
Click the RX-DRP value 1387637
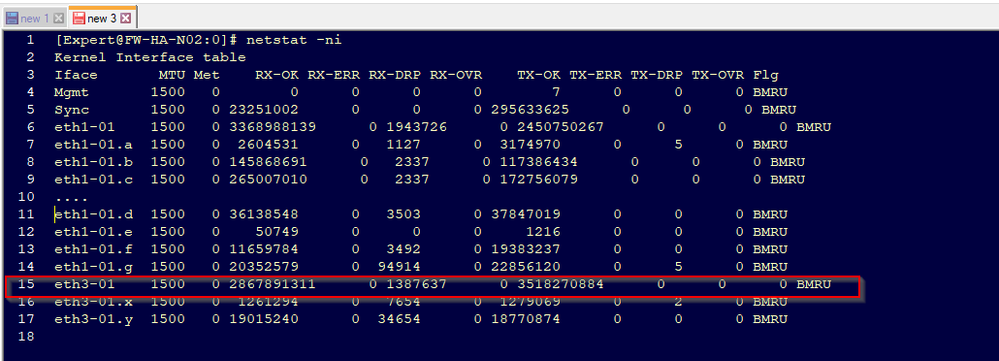pos(416,284)
